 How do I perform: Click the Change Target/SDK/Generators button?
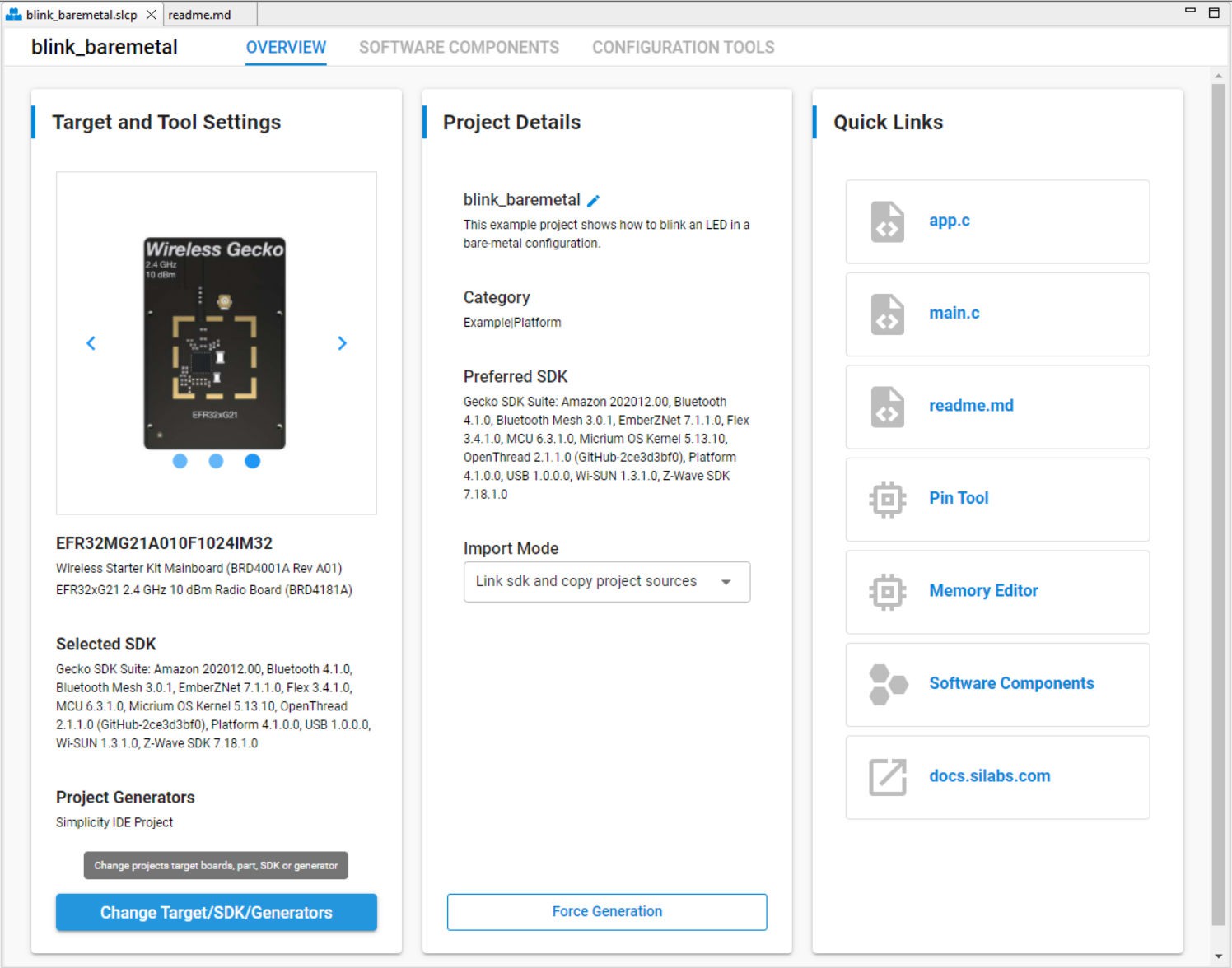click(x=216, y=912)
